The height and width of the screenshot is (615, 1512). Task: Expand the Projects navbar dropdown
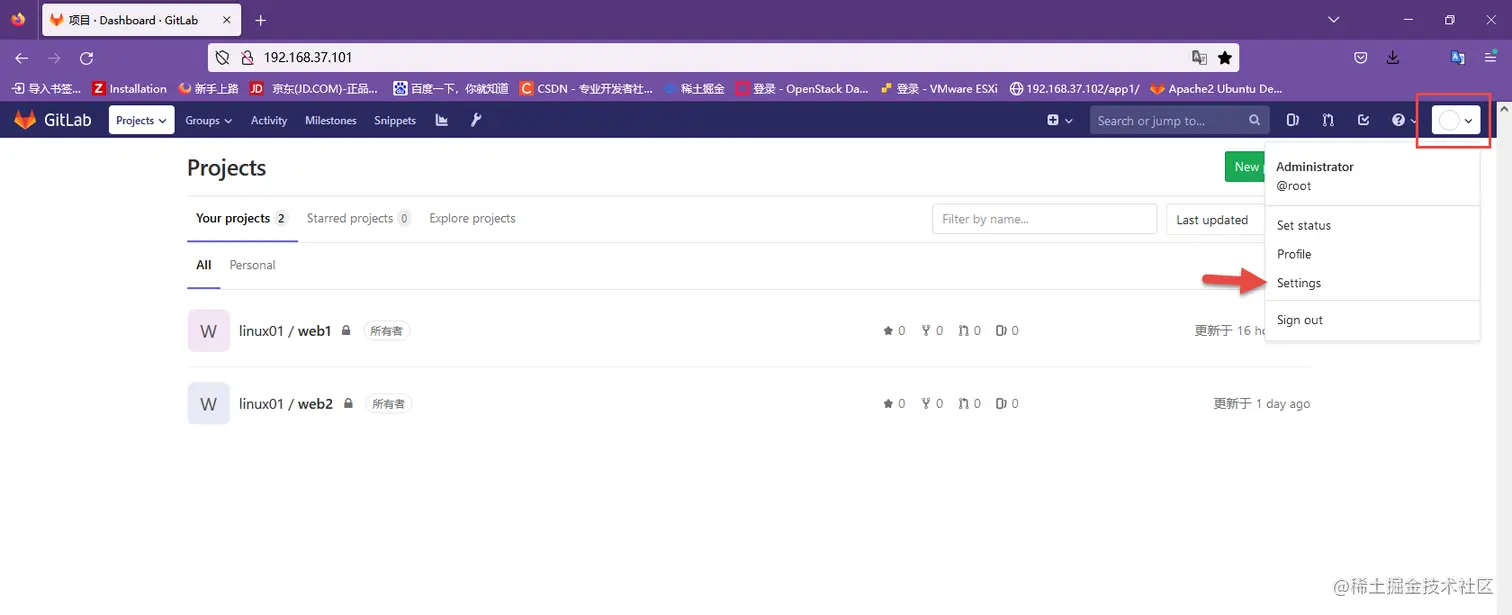pyautogui.click(x=141, y=120)
